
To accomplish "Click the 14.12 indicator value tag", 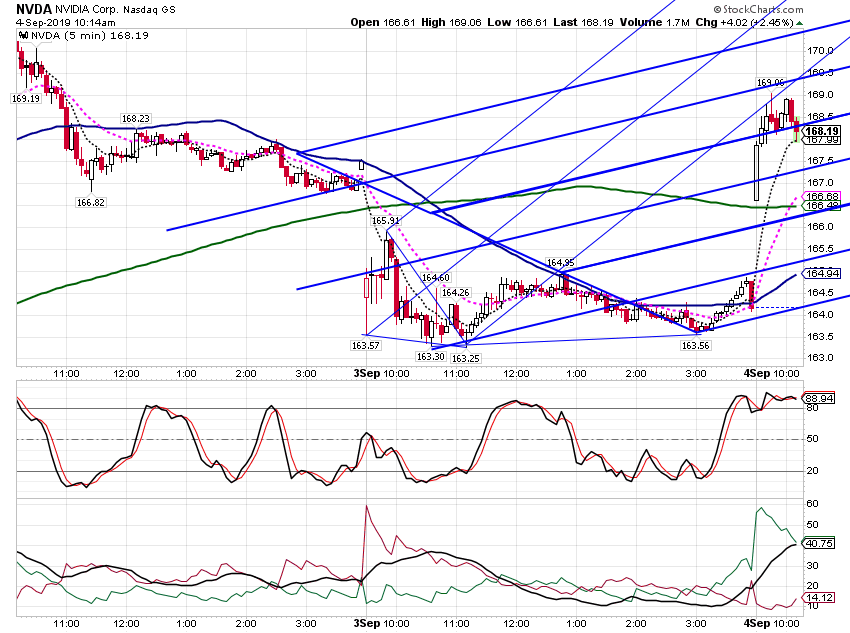I will pyautogui.click(x=819, y=598).
